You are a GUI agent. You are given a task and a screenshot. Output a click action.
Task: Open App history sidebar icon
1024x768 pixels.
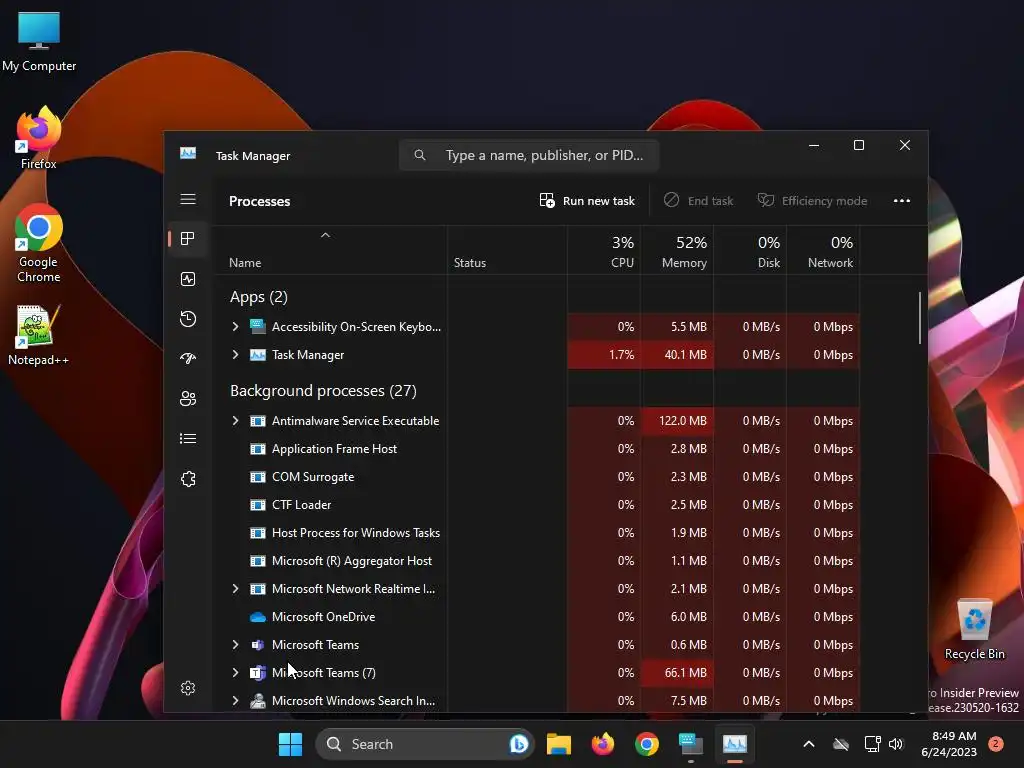point(188,319)
